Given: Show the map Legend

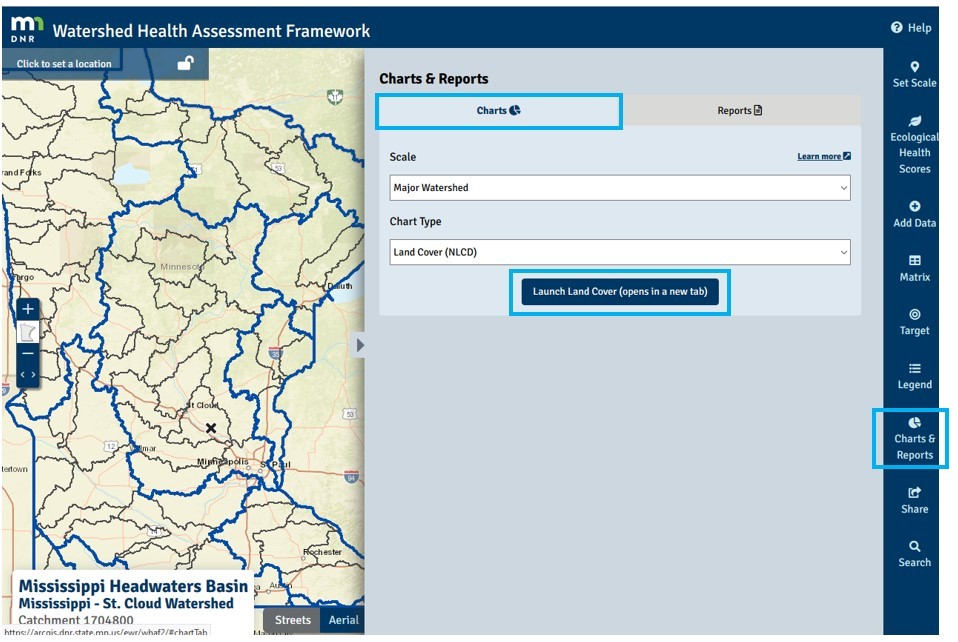Looking at the screenshot, I should (x=914, y=376).
